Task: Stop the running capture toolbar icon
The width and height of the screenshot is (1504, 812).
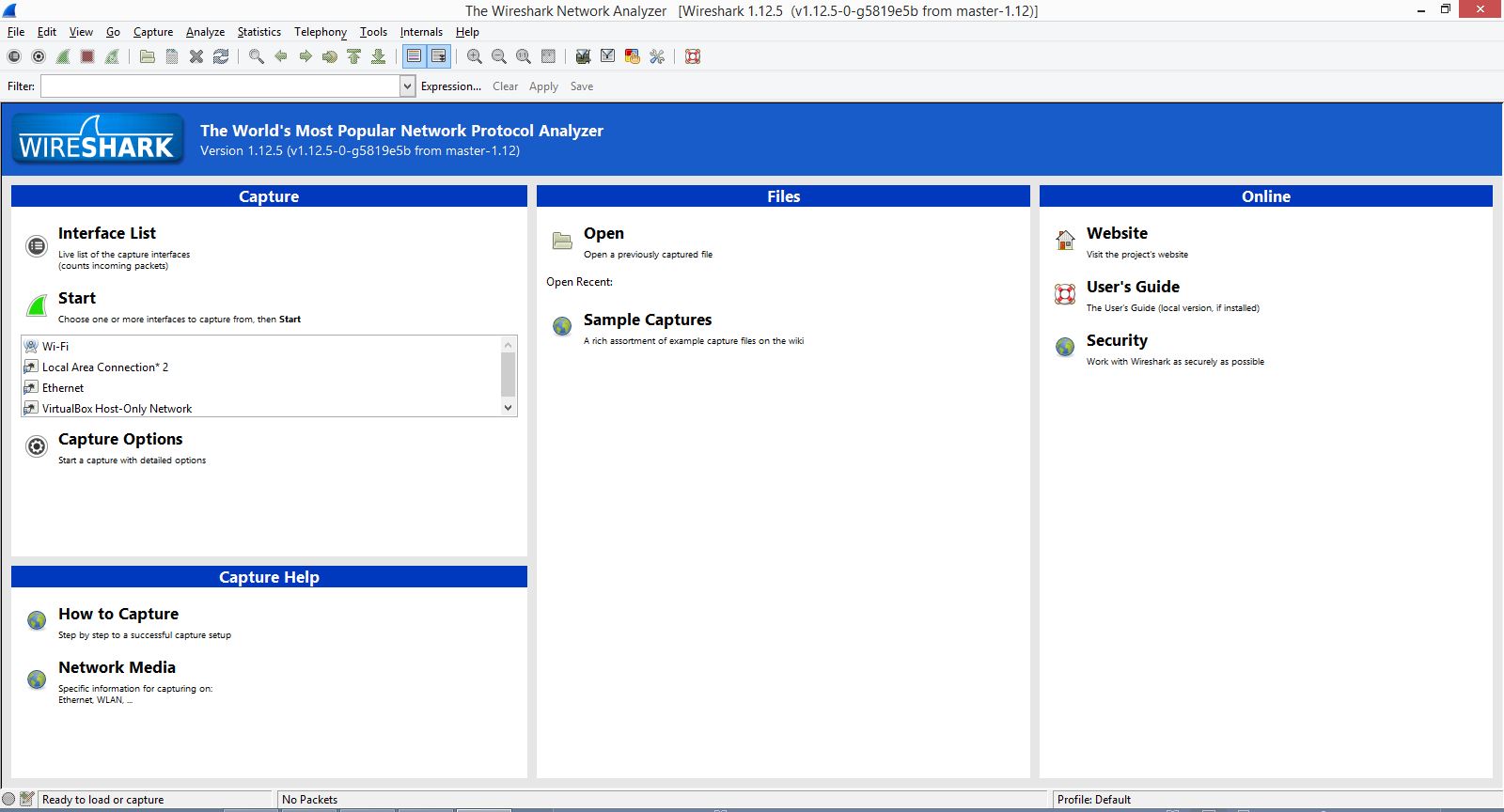Action: (x=87, y=56)
